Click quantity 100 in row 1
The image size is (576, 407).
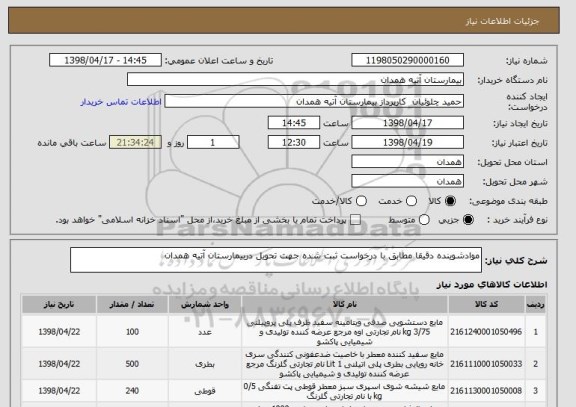point(132,332)
